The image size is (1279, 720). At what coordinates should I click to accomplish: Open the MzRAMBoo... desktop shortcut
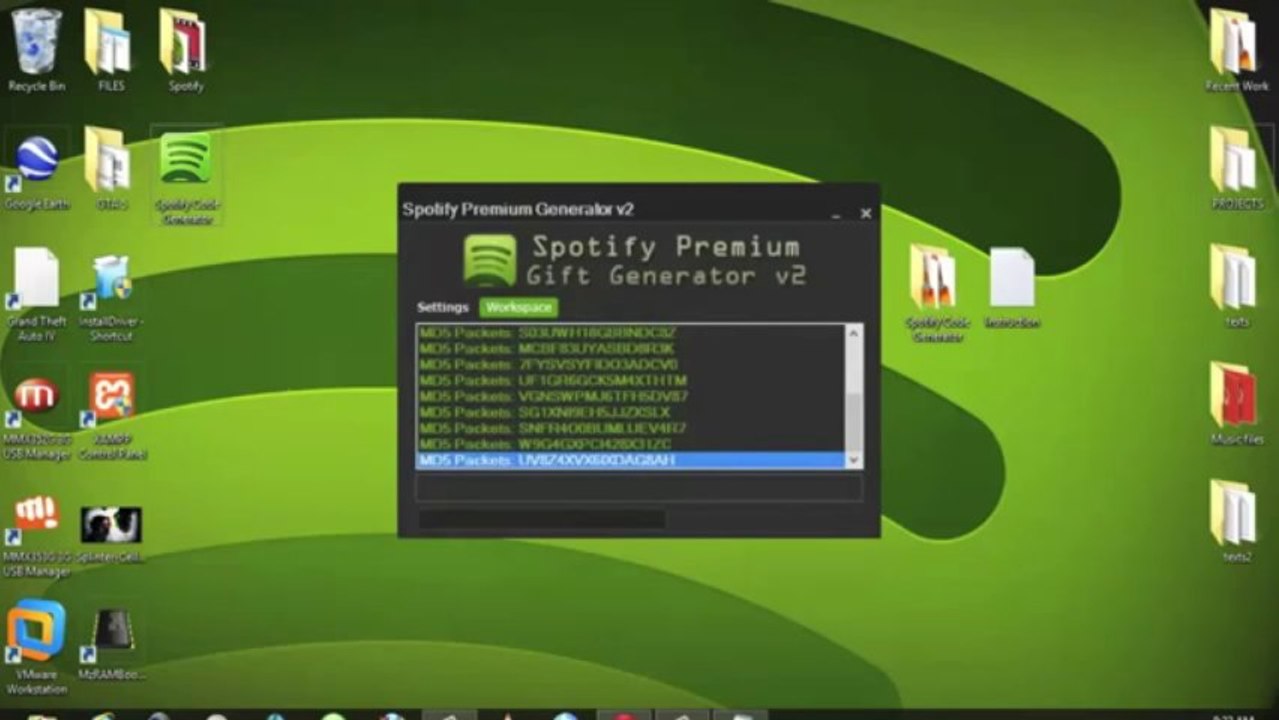pyautogui.click(x=113, y=644)
